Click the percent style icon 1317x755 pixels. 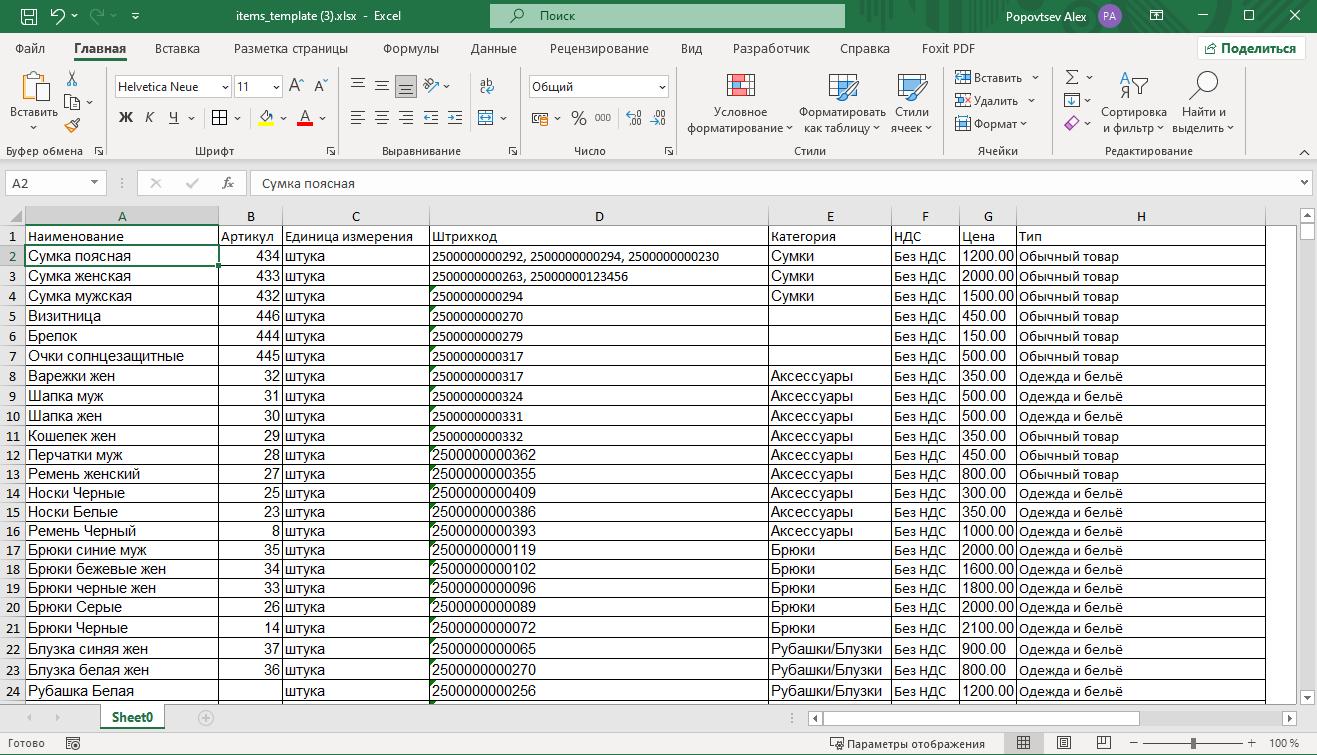coord(578,118)
